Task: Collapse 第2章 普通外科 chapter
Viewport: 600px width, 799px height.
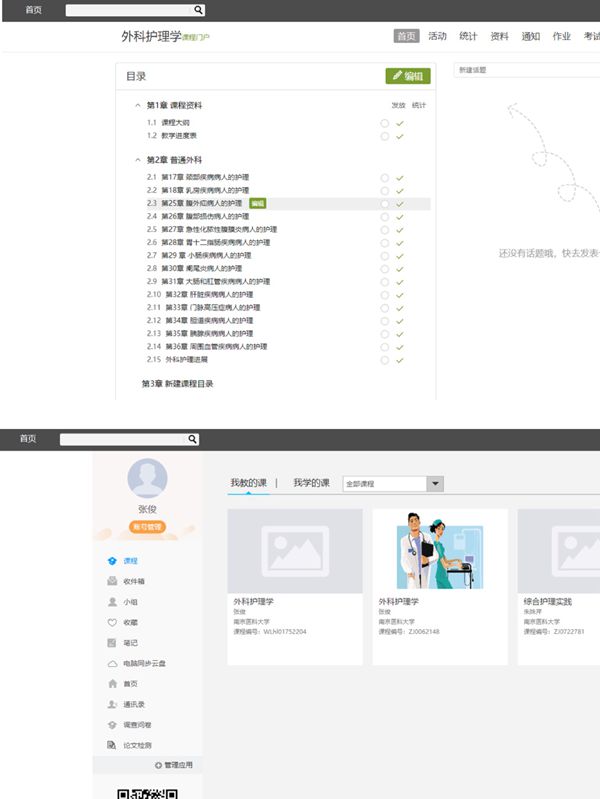Action: (x=138, y=160)
